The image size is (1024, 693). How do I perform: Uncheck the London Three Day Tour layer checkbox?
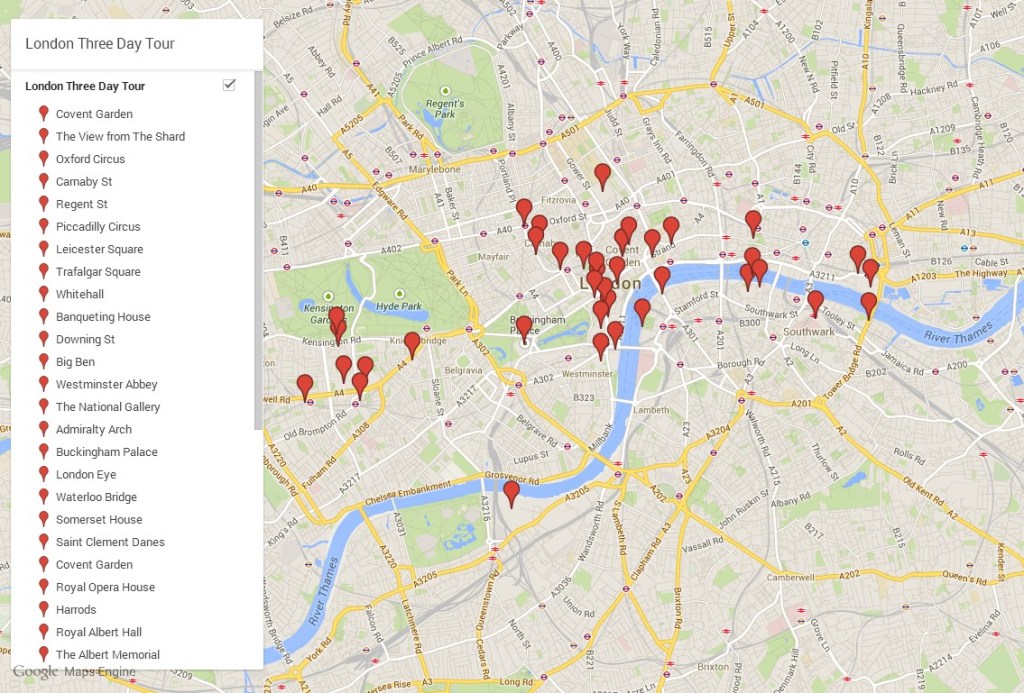click(229, 85)
